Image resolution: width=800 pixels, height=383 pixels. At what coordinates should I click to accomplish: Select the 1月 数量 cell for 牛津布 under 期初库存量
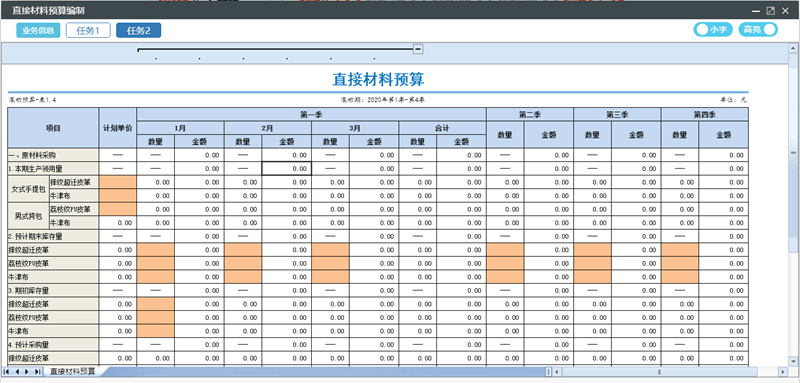(156, 331)
